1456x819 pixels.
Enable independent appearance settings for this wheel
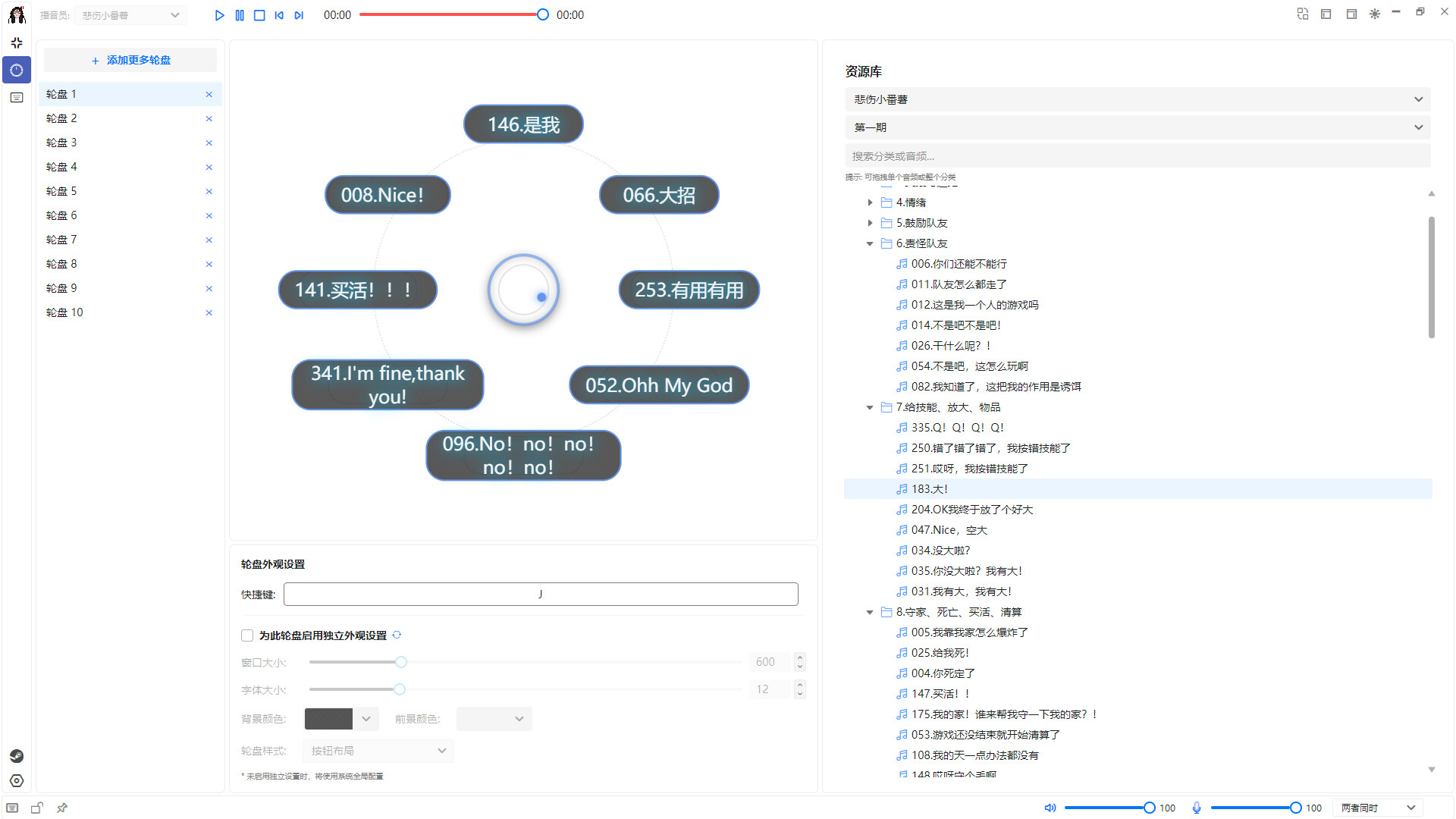click(x=247, y=635)
